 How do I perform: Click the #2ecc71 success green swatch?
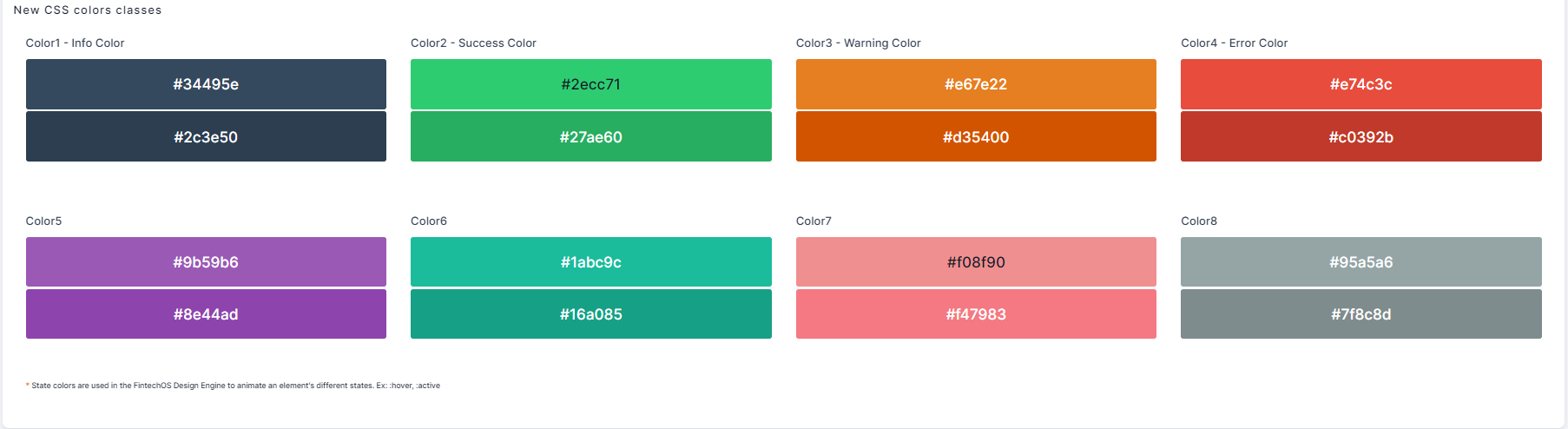590,84
